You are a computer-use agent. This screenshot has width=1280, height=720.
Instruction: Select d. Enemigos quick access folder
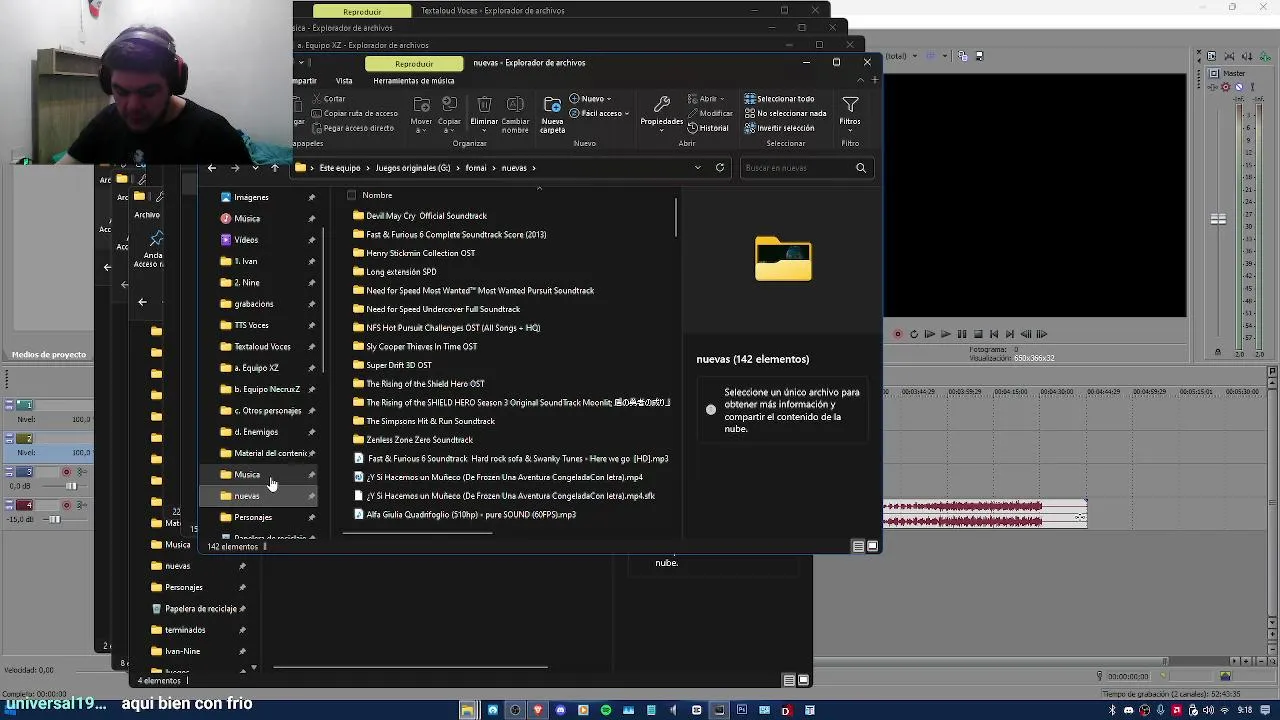pyautogui.click(x=256, y=432)
